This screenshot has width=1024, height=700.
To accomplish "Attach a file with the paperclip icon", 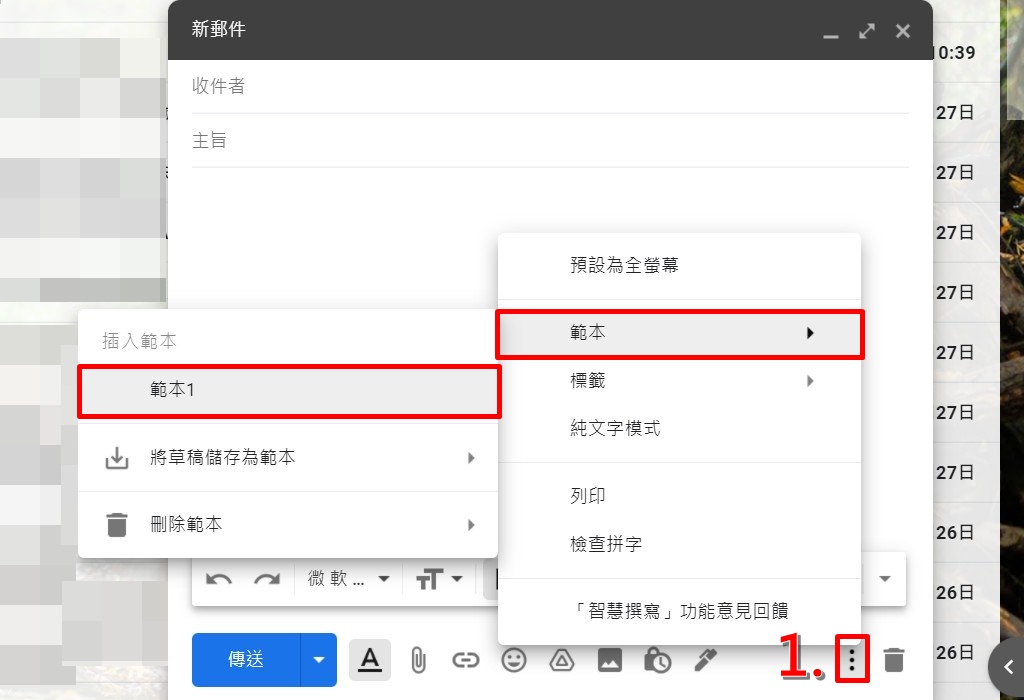I will (418, 661).
